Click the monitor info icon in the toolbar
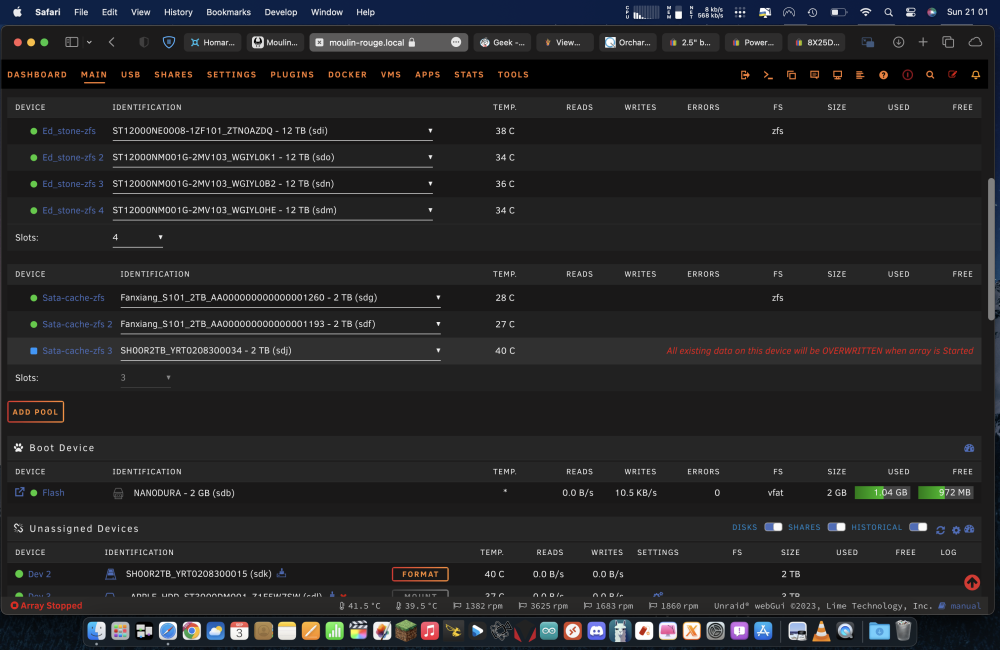The height and width of the screenshot is (650, 1000). tap(837, 75)
